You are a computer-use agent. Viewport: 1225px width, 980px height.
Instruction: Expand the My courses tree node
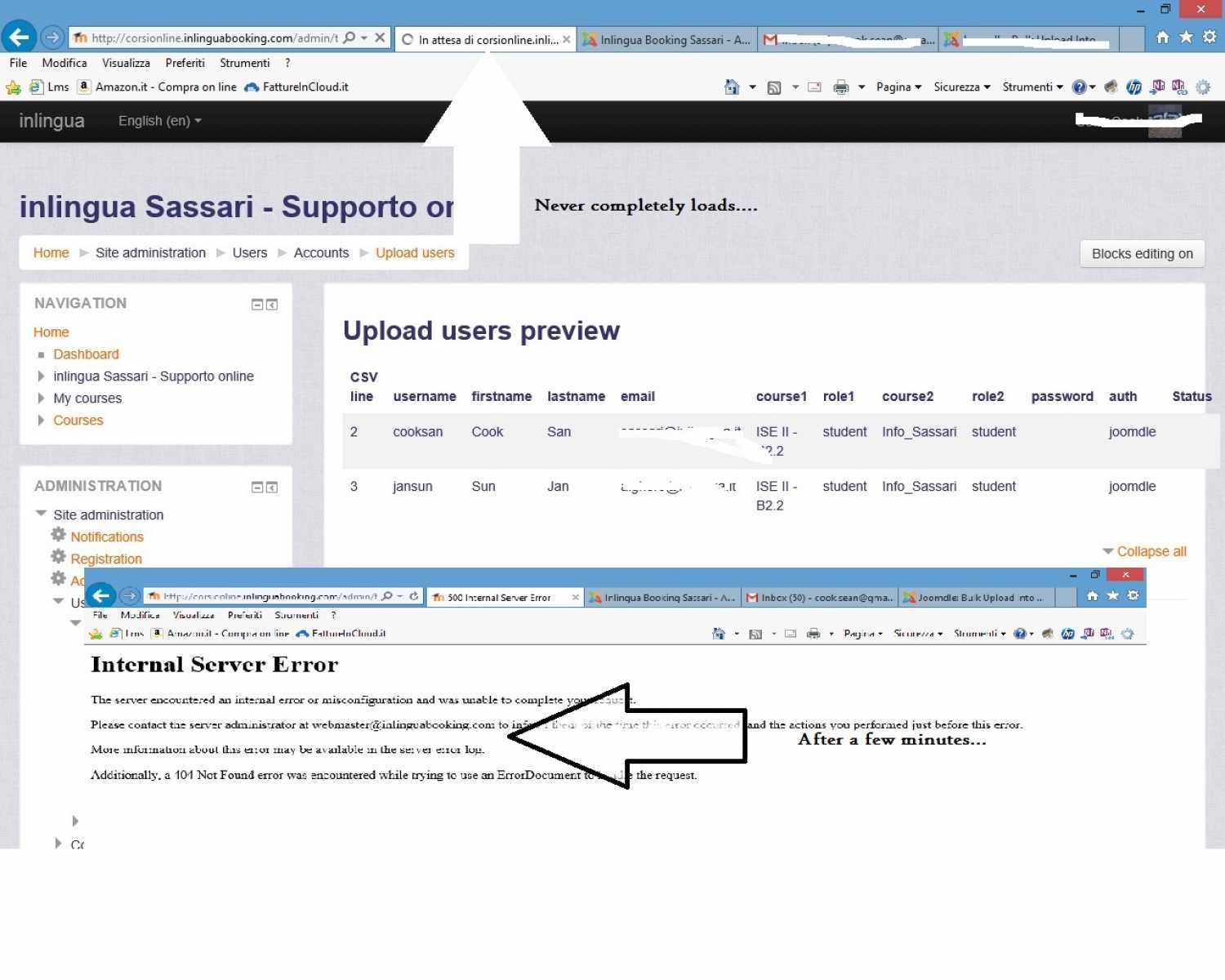41,399
